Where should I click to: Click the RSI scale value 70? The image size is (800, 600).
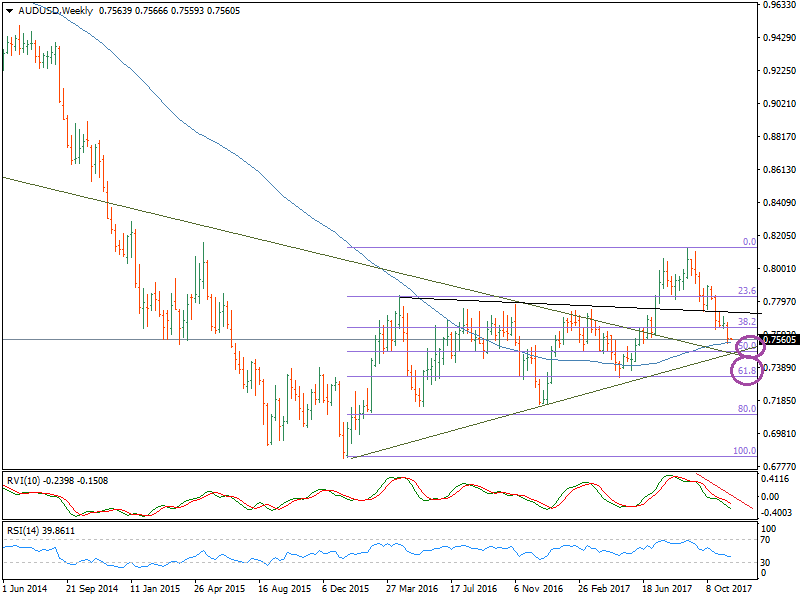coord(766,540)
